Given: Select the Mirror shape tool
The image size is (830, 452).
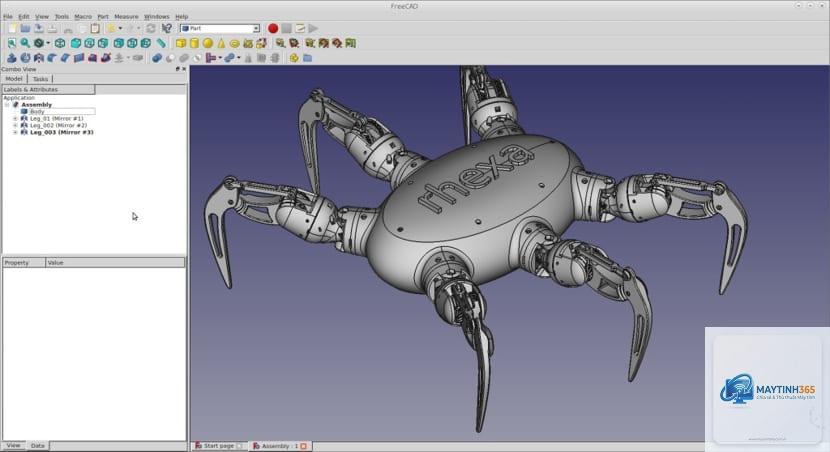Looking at the screenshot, I should [39, 58].
